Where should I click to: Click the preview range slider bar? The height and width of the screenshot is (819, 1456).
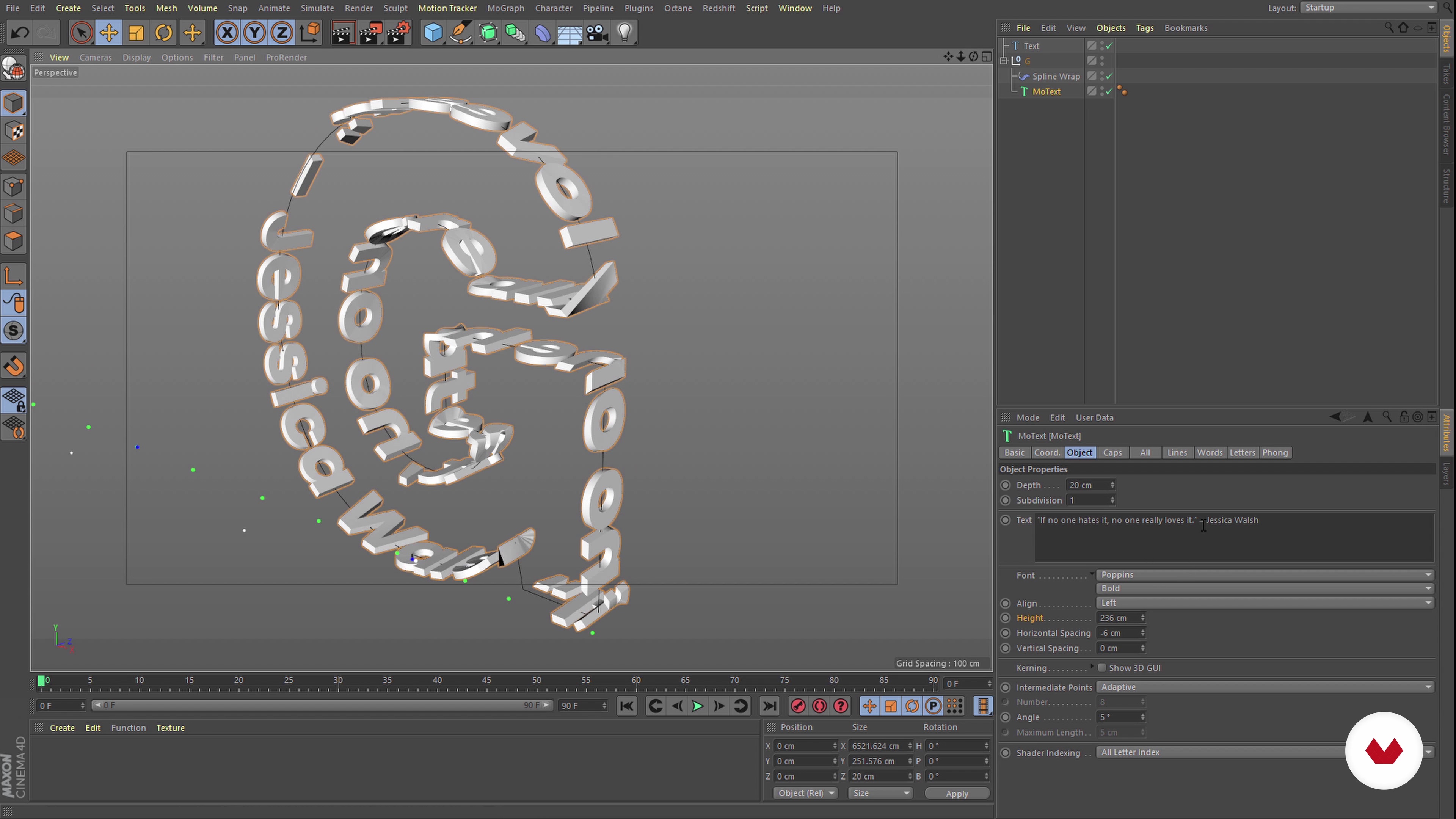[322, 706]
